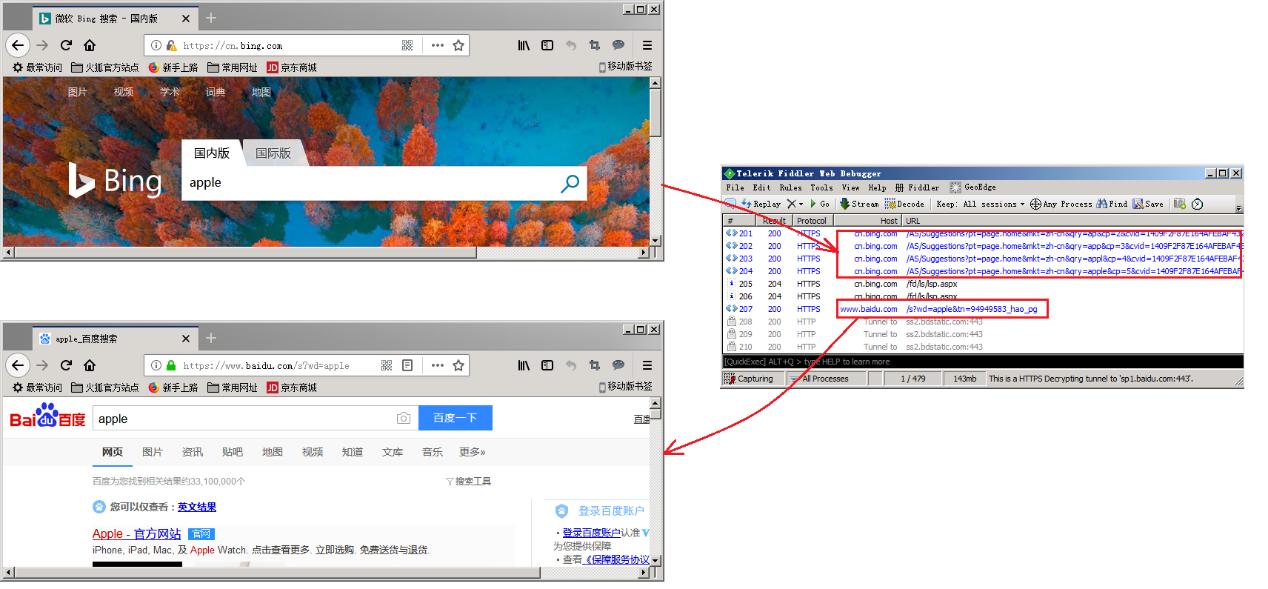Viewport: 1268px width, 589px height.
Task: Open the Edit menu in Fiddler
Action: pyautogui.click(x=762, y=188)
